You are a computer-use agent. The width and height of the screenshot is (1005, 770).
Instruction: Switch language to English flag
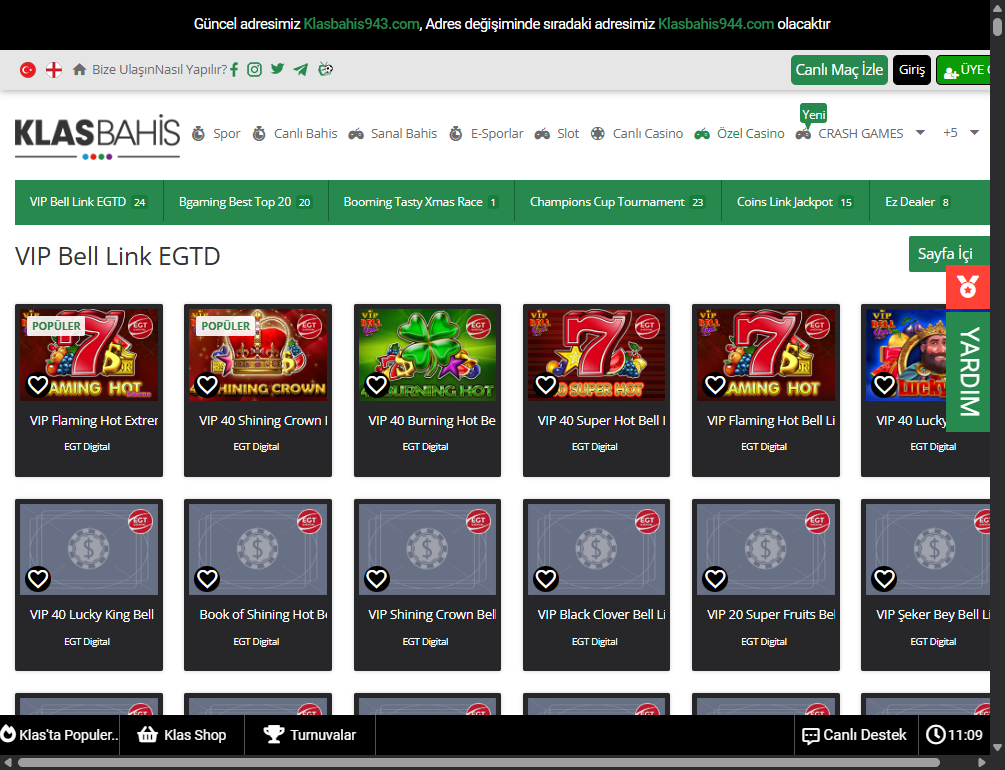tap(54, 70)
